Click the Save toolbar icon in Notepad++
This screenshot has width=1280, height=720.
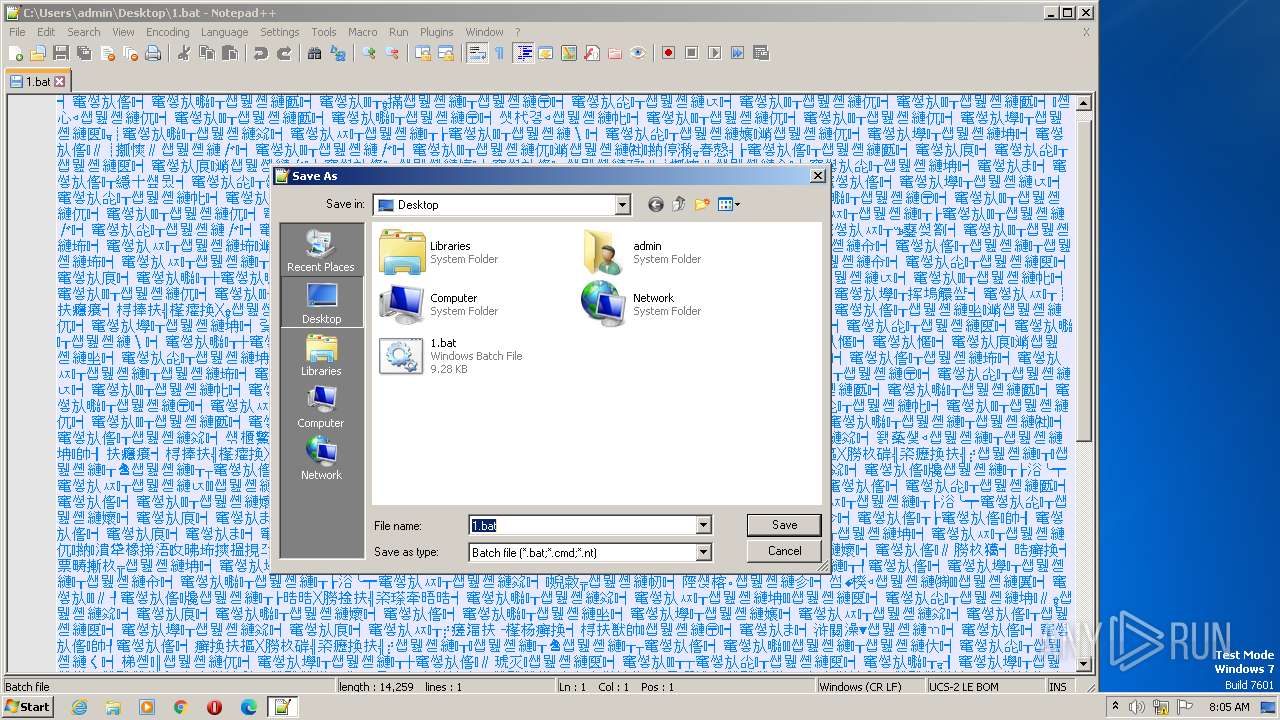coord(61,53)
